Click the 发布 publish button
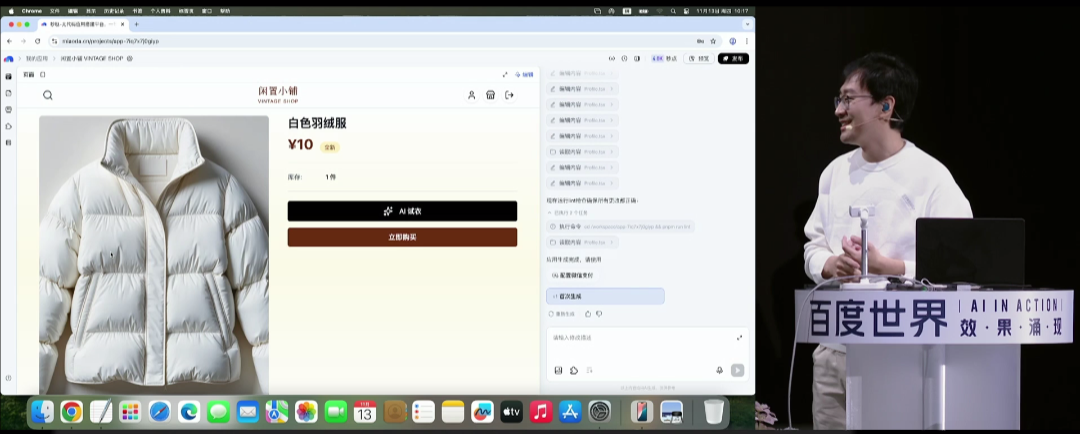The width and height of the screenshot is (1080, 434). click(733, 58)
